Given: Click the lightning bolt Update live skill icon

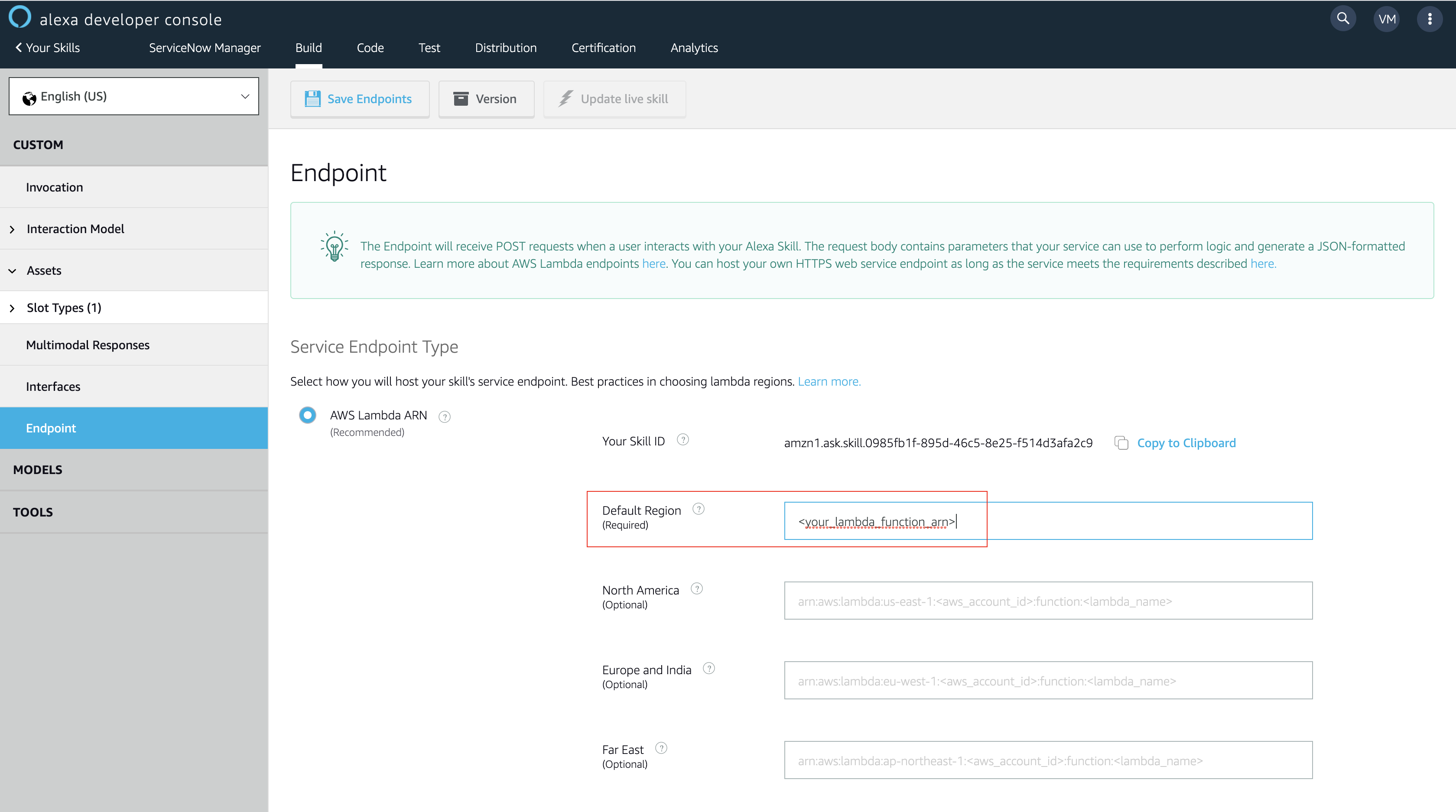Looking at the screenshot, I should 566,99.
